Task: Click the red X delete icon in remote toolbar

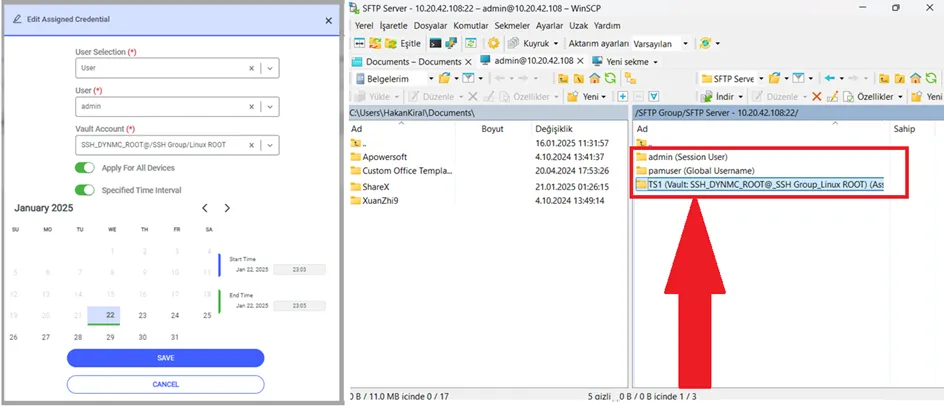Action: (816, 96)
